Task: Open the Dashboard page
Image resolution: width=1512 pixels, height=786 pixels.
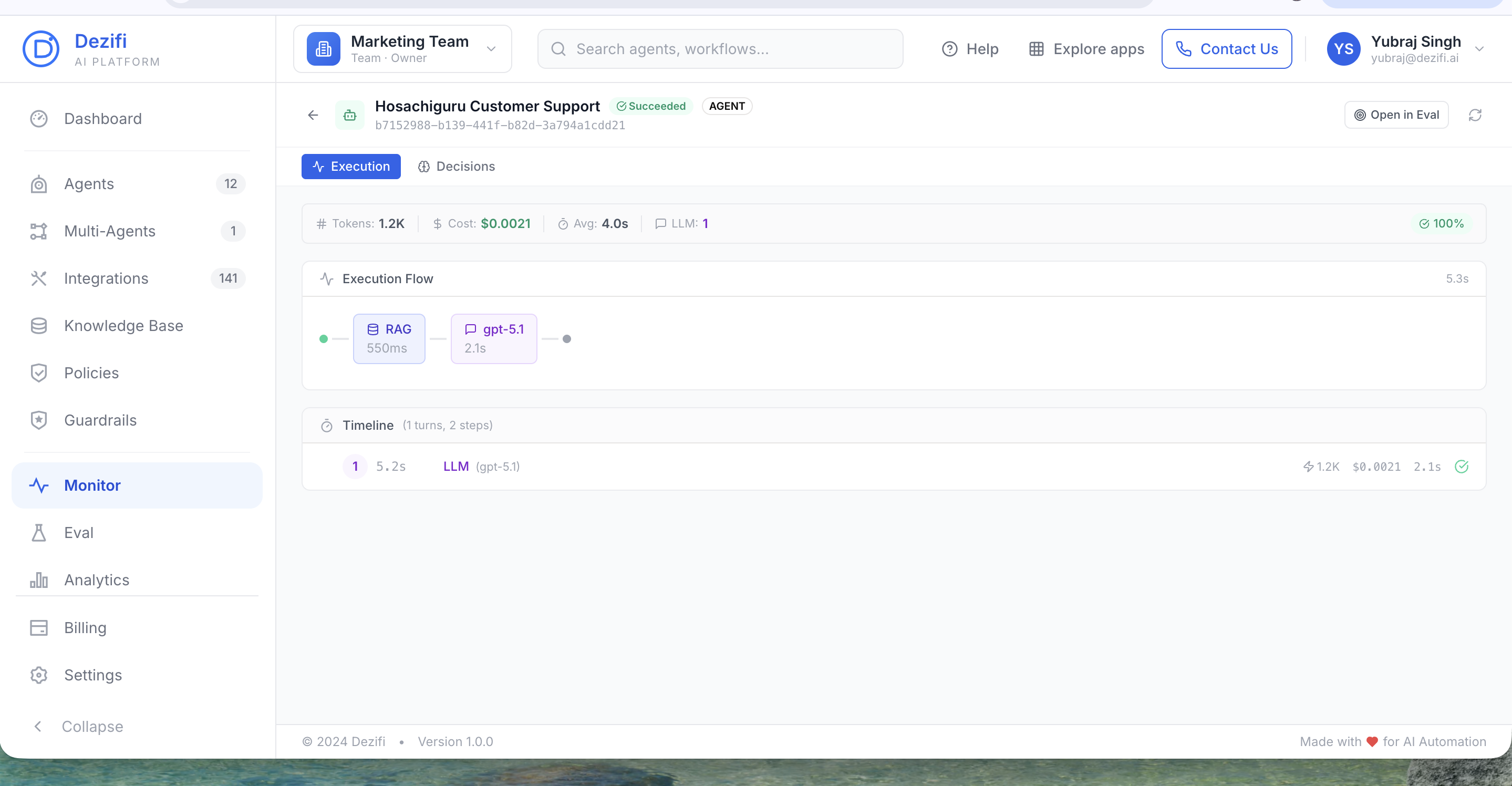Action: pos(137,119)
